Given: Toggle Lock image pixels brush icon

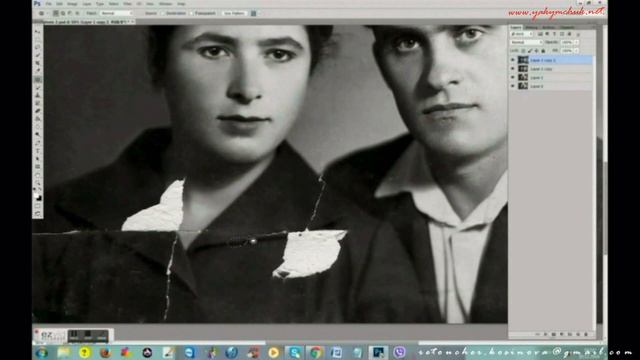Looking at the screenshot, I should (530, 51).
